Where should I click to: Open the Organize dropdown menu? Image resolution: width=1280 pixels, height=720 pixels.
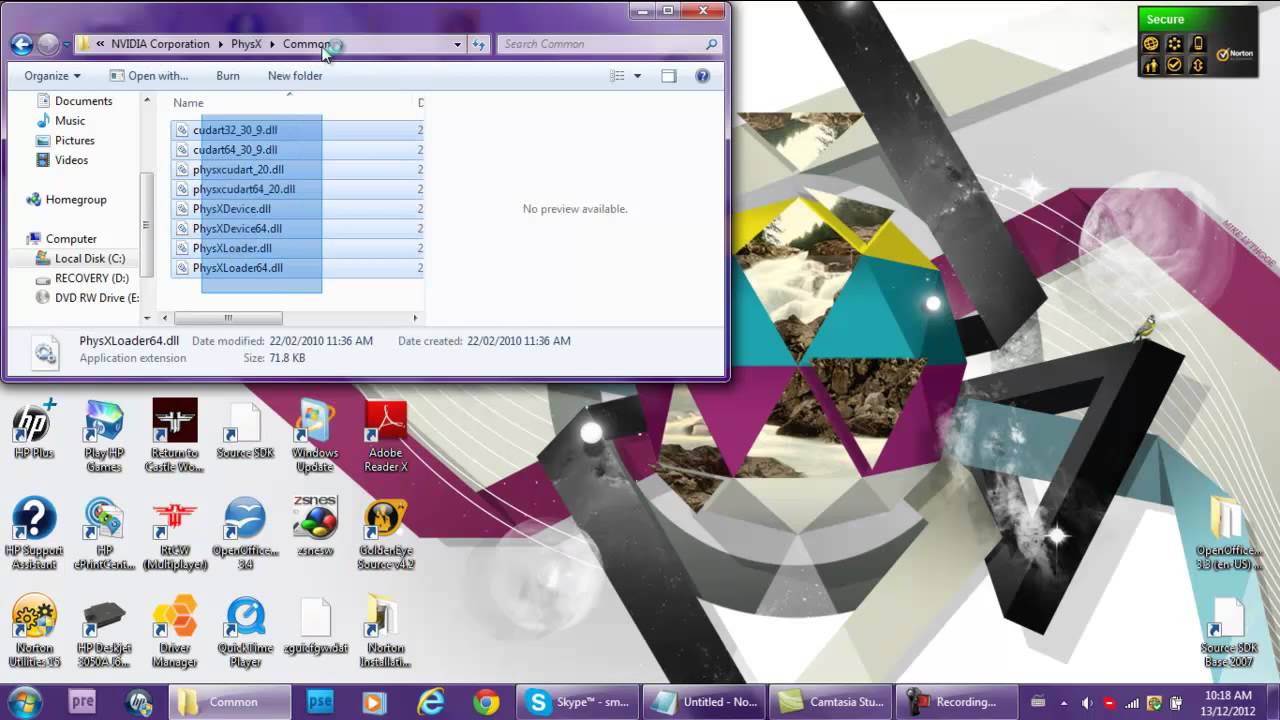53,76
